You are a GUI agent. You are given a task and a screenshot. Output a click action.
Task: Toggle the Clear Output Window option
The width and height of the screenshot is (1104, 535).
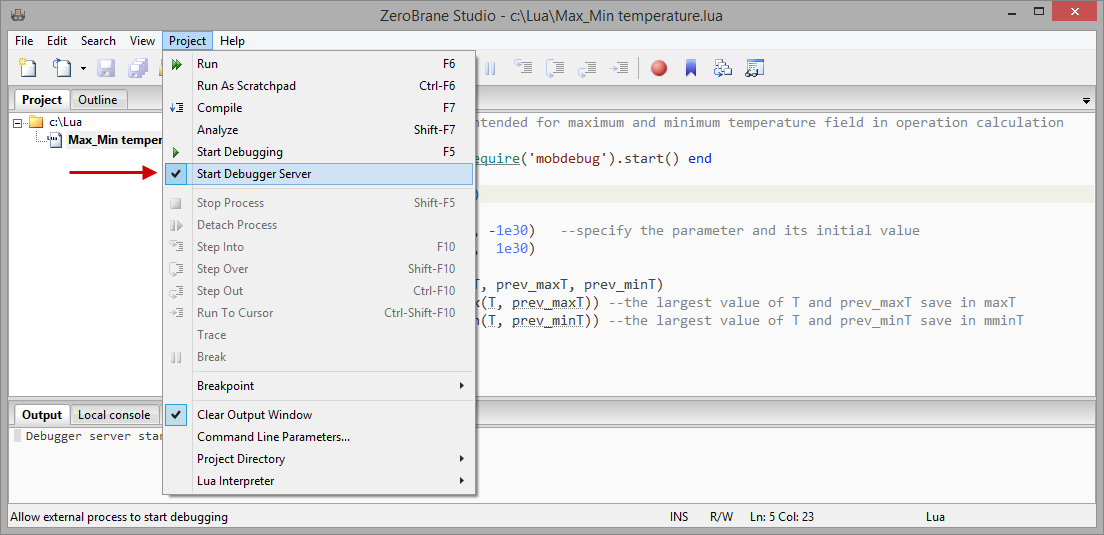pos(254,415)
